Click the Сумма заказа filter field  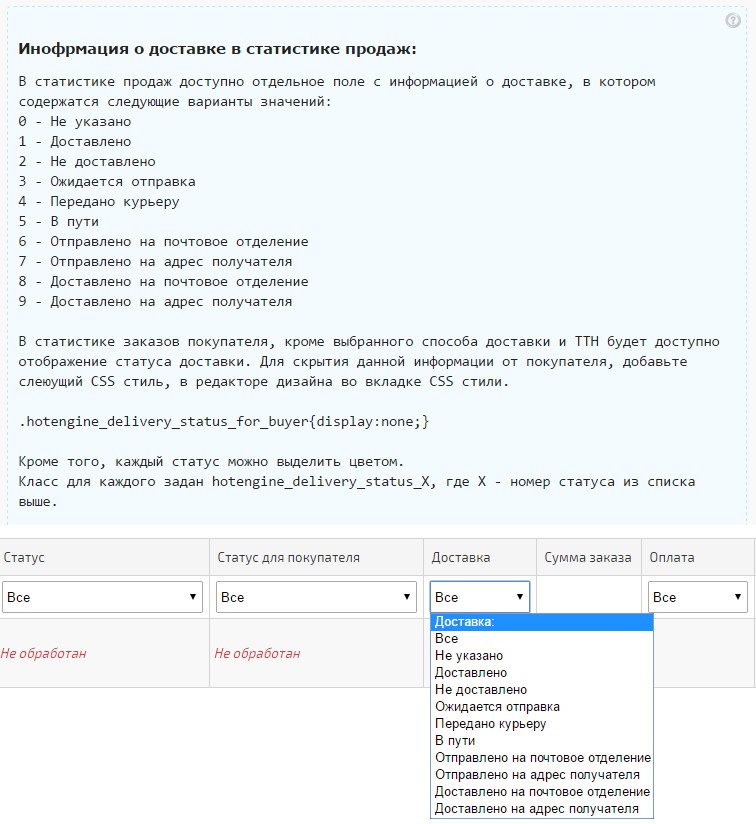tap(589, 597)
